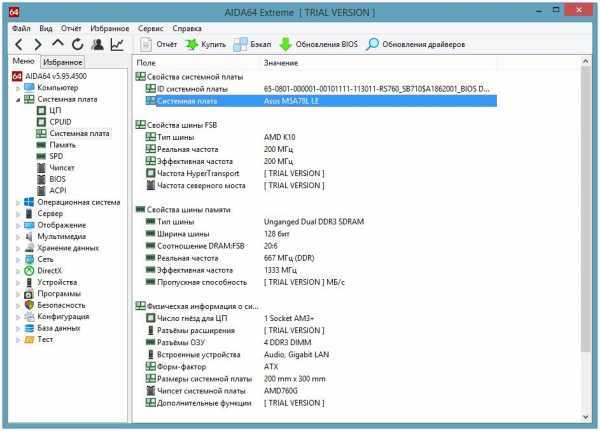Open the user profile toolbar icon

(x=98, y=45)
